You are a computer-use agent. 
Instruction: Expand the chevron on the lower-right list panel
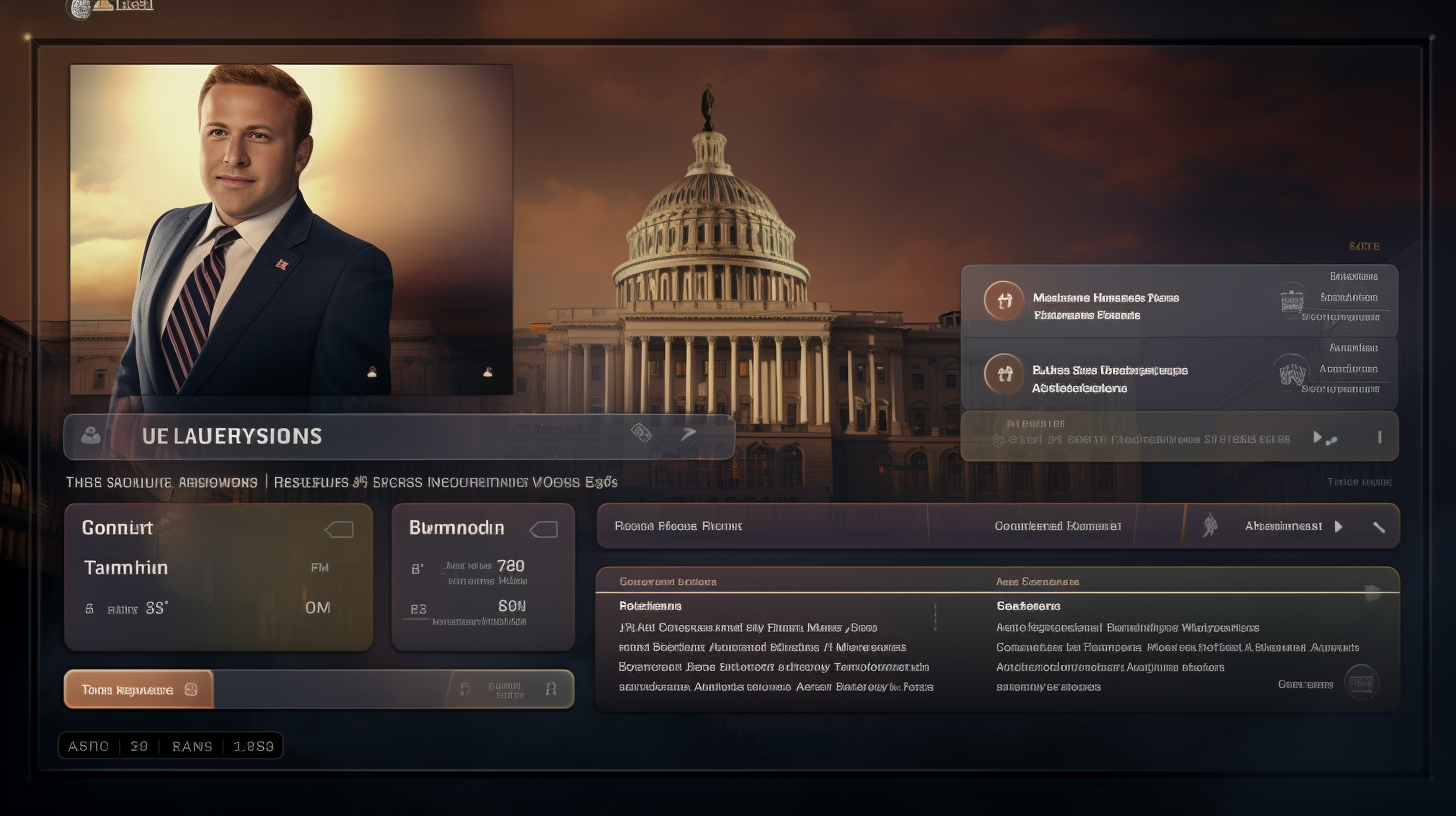click(x=1373, y=593)
